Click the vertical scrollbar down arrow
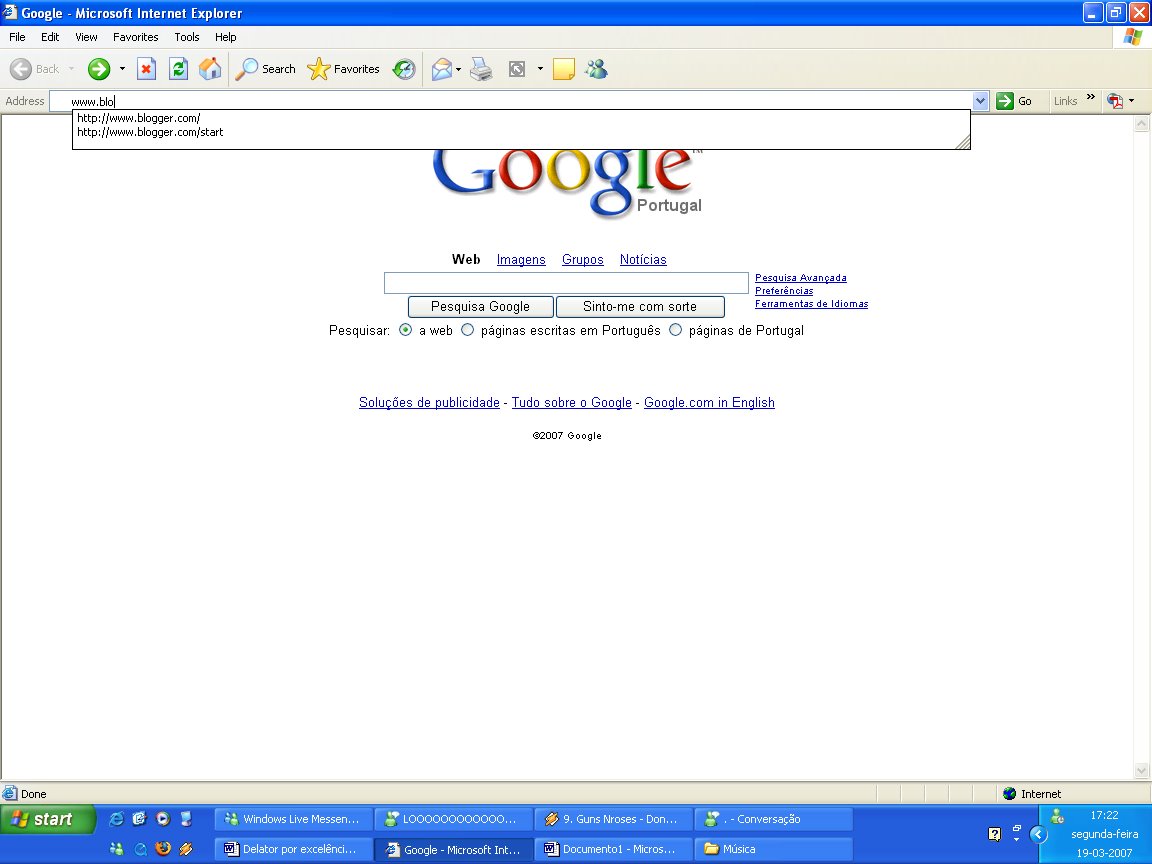 click(1141, 771)
